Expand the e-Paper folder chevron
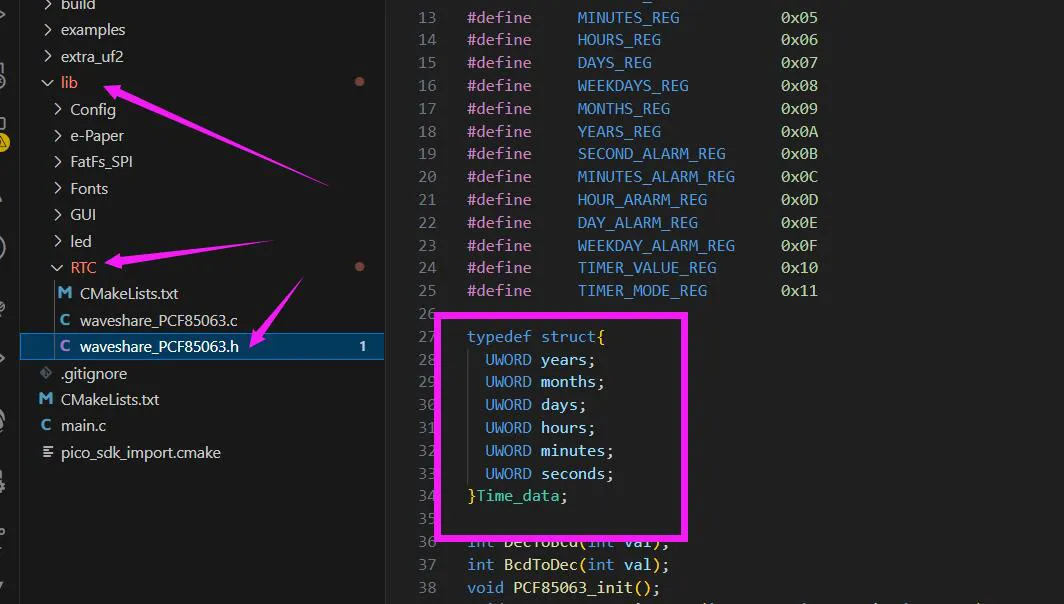The image size is (1064, 604). (x=58, y=135)
